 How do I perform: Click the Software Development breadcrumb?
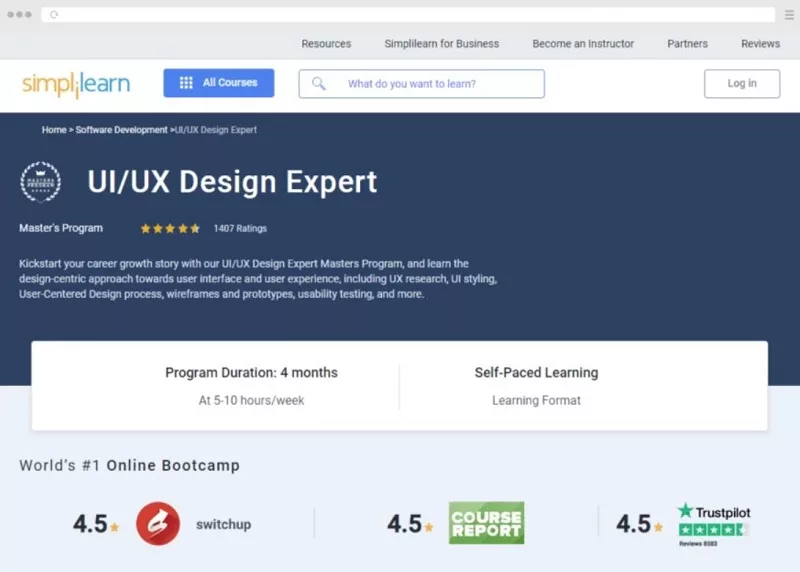121,130
